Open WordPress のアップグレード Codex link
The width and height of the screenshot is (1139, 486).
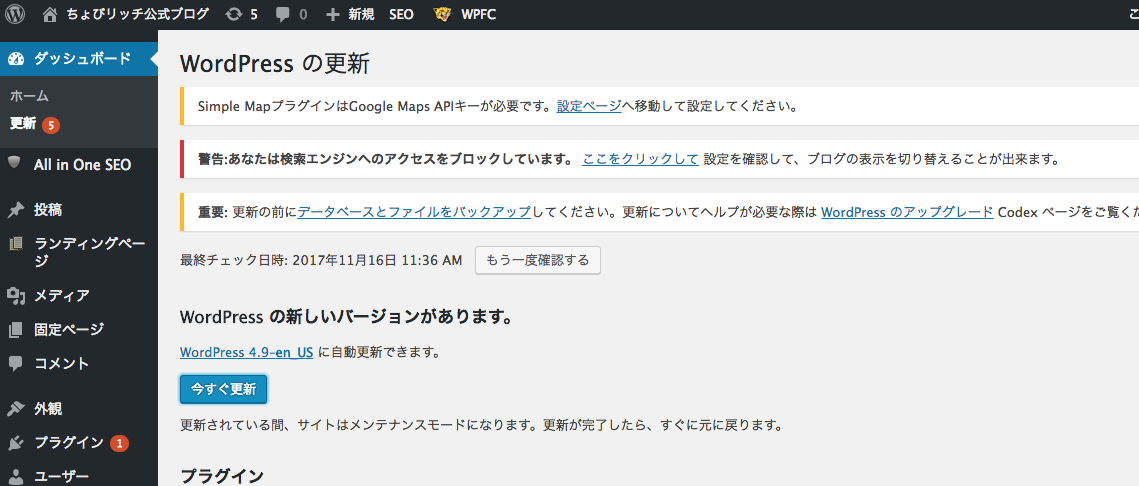click(x=907, y=212)
